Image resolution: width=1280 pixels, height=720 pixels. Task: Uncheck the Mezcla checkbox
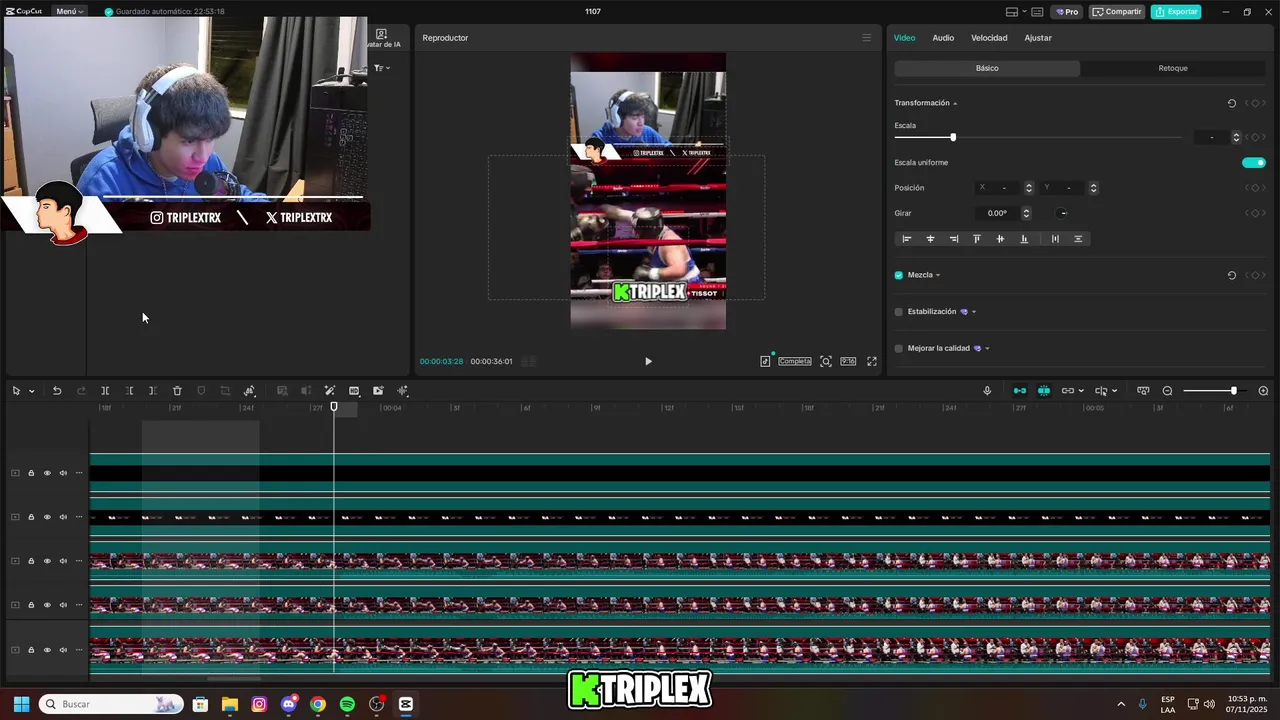[x=898, y=275]
